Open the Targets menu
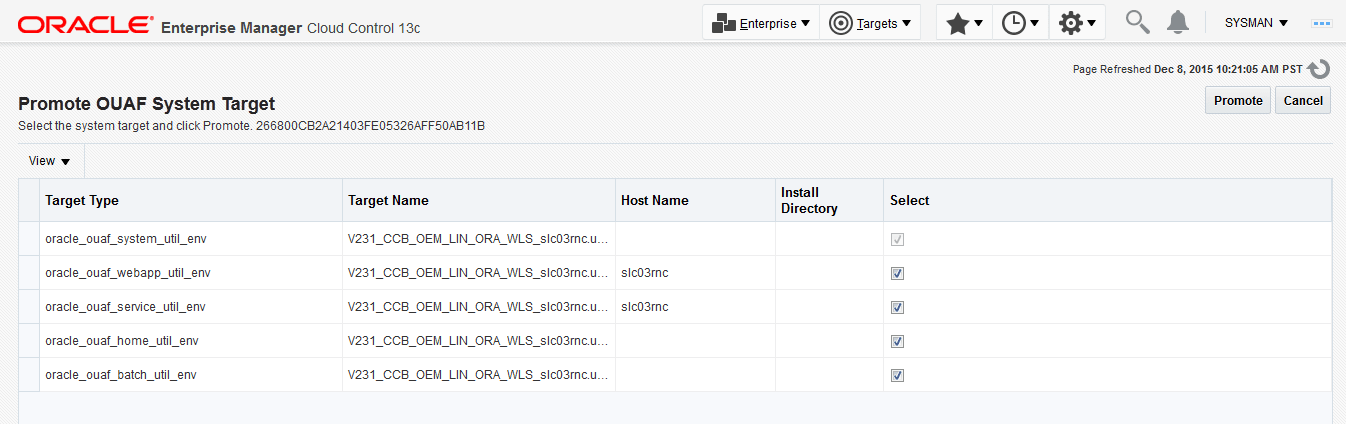 pos(870,23)
